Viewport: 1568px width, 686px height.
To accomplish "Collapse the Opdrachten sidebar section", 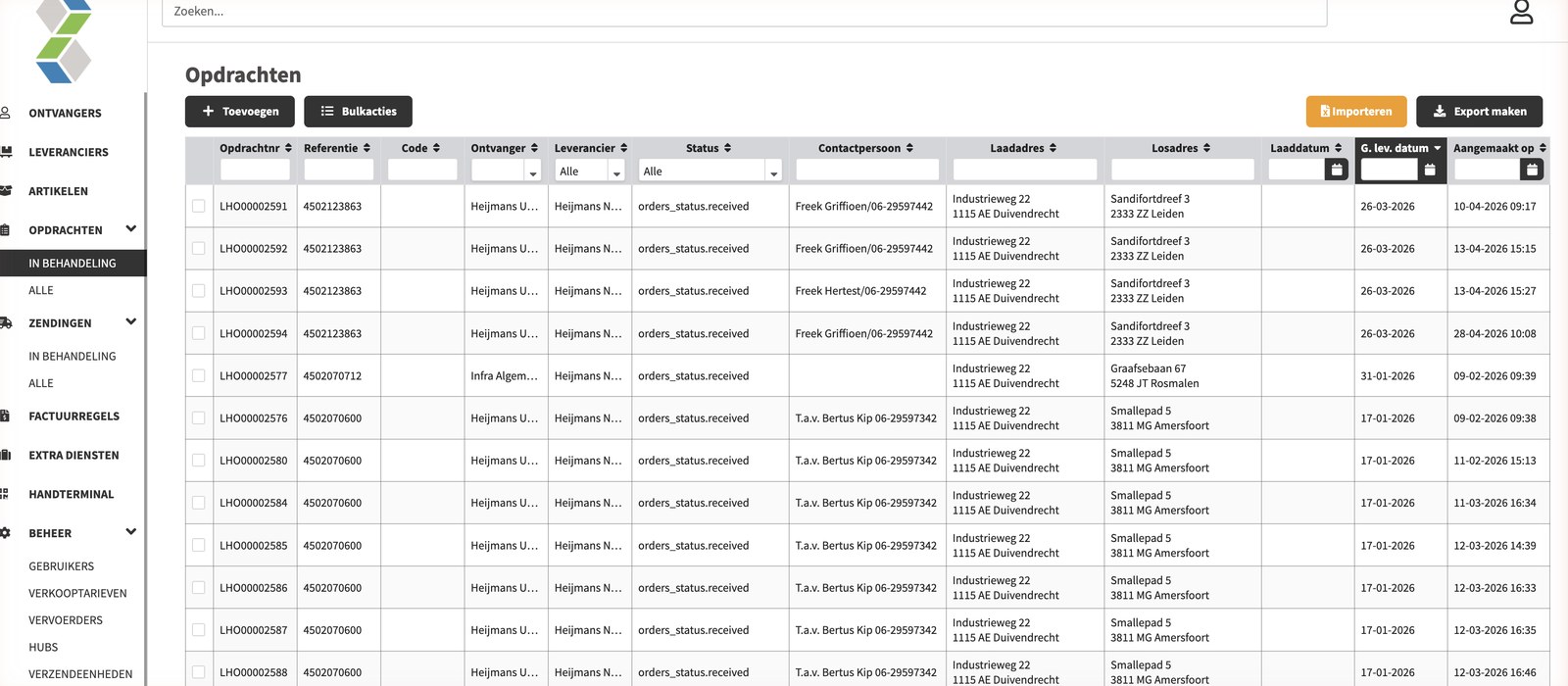I will point(131,229).
